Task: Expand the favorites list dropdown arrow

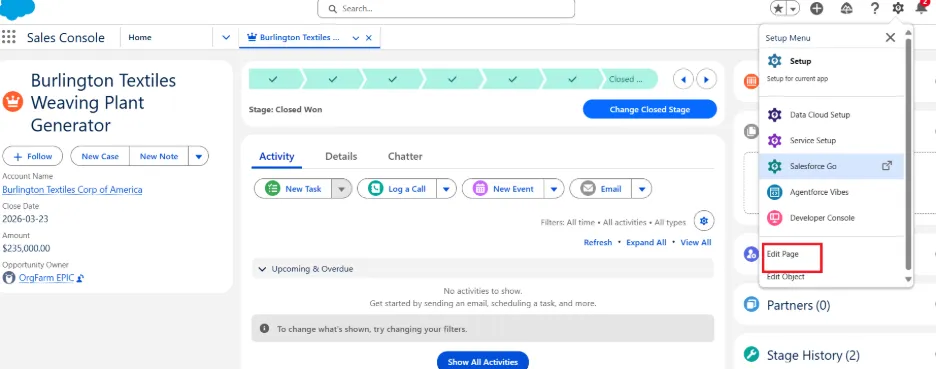Action: click(793, 8)
